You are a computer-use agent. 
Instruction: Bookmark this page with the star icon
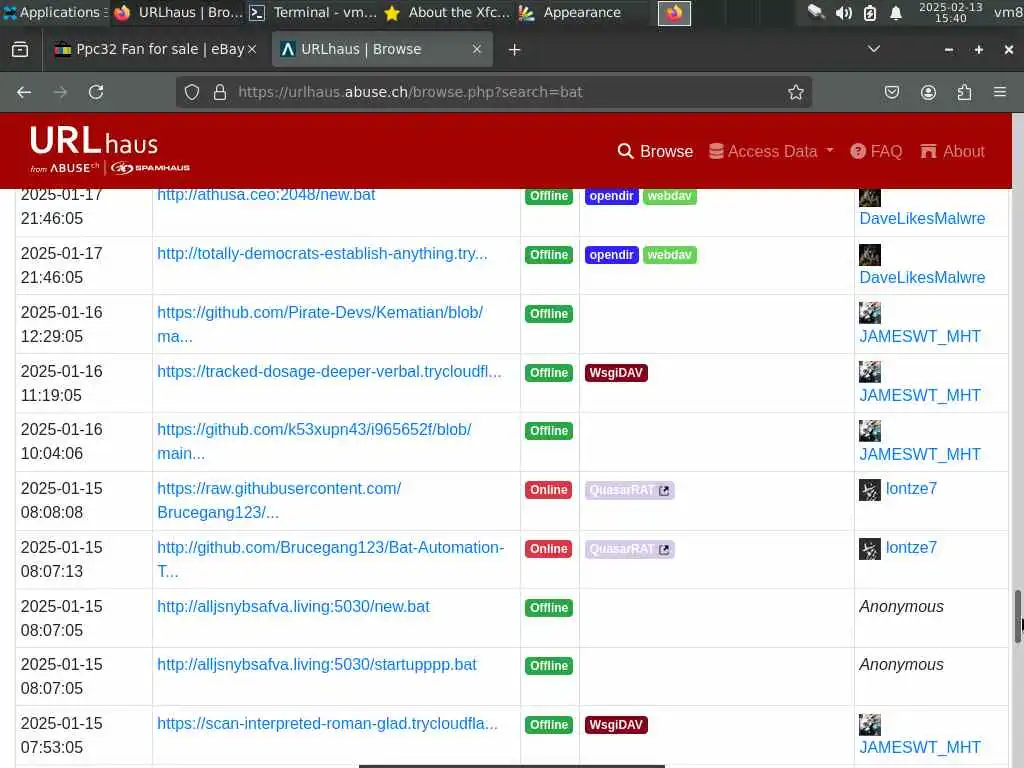point(795,92)
